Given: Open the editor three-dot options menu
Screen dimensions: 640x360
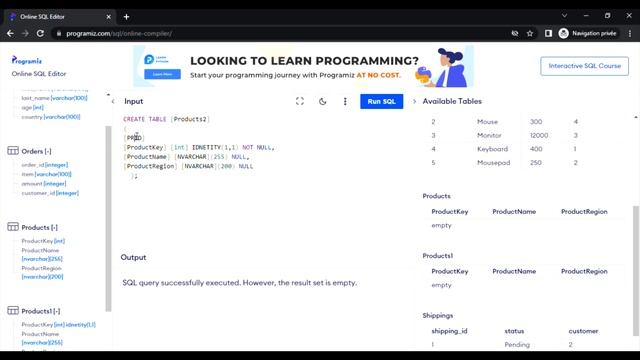Looking at the screenshot, I should (345, 101).
